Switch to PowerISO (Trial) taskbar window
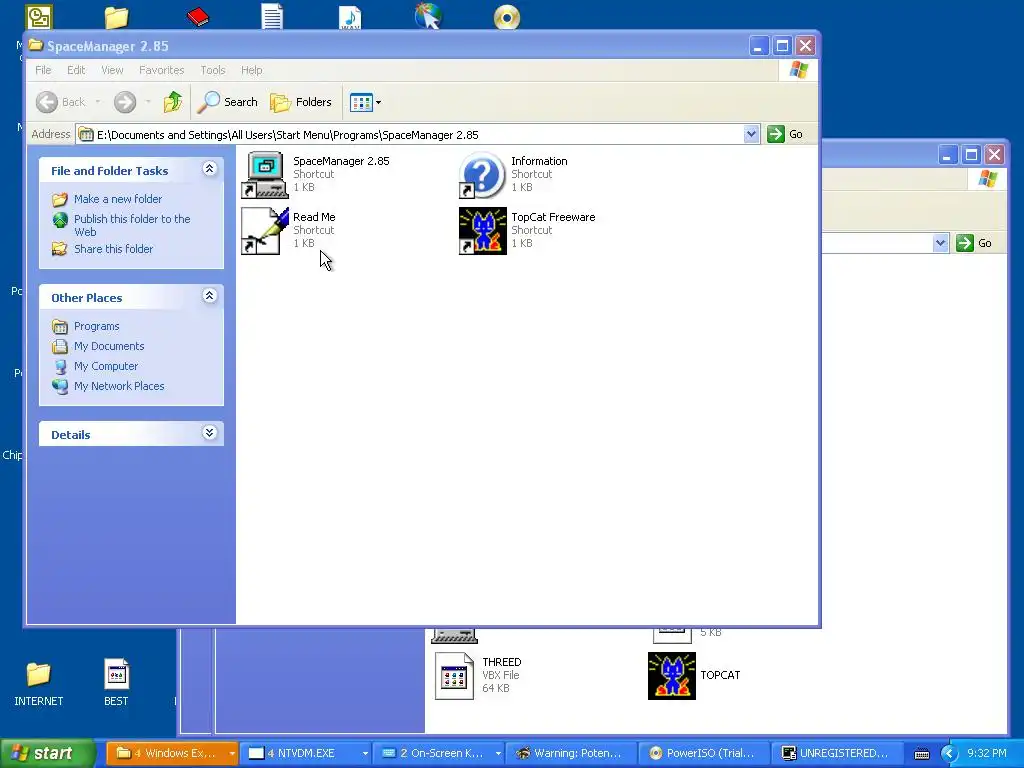This screenshot has height=768, width=1024. pos(704,753)
